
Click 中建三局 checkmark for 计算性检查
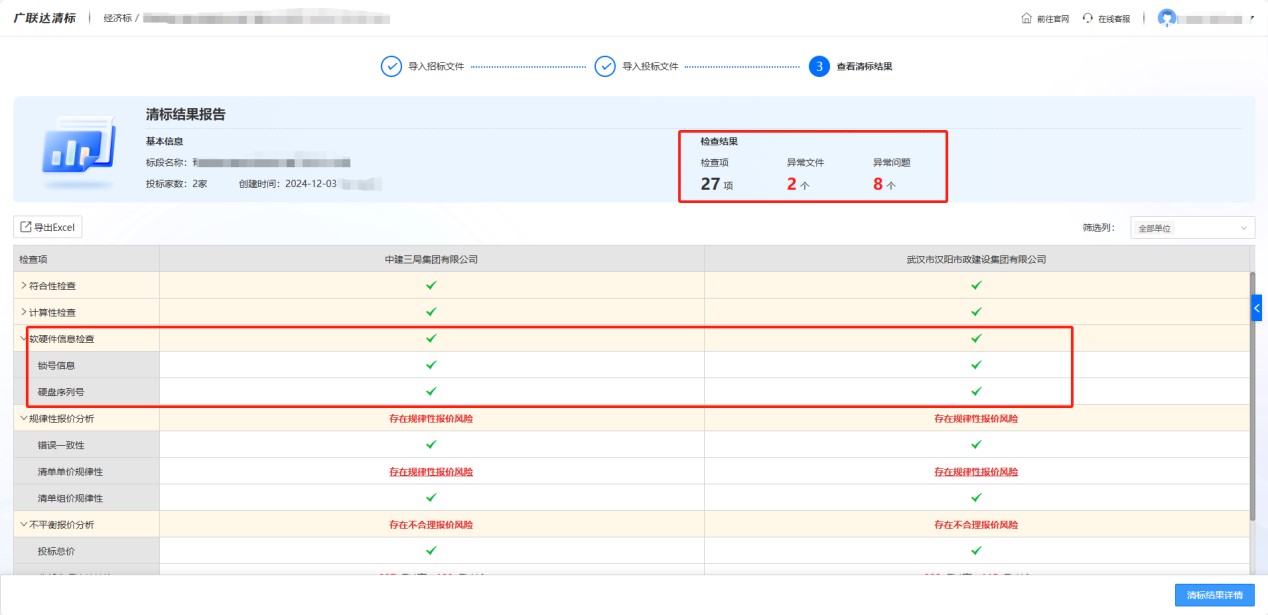click(x=431, y=311)
